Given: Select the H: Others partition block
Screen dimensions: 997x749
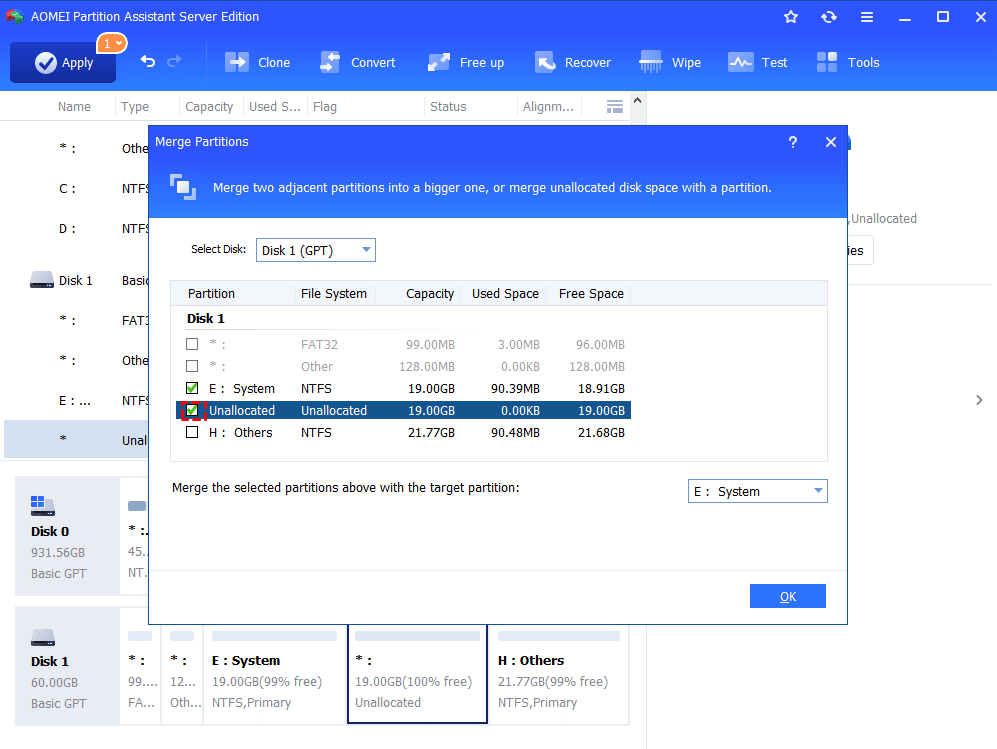Looking at the screenshot, I should (x=559, y=674).
